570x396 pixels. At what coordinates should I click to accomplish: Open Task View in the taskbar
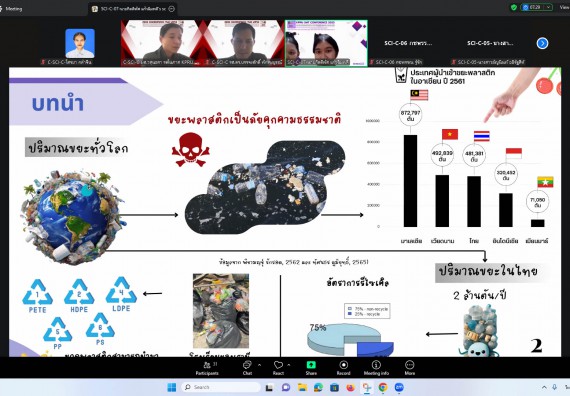pos(269,388)
